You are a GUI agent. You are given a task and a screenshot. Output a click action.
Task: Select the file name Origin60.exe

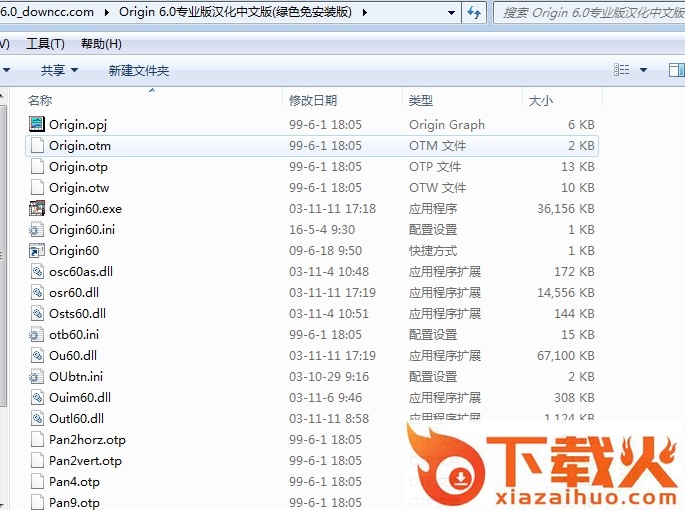pos(86,208)
